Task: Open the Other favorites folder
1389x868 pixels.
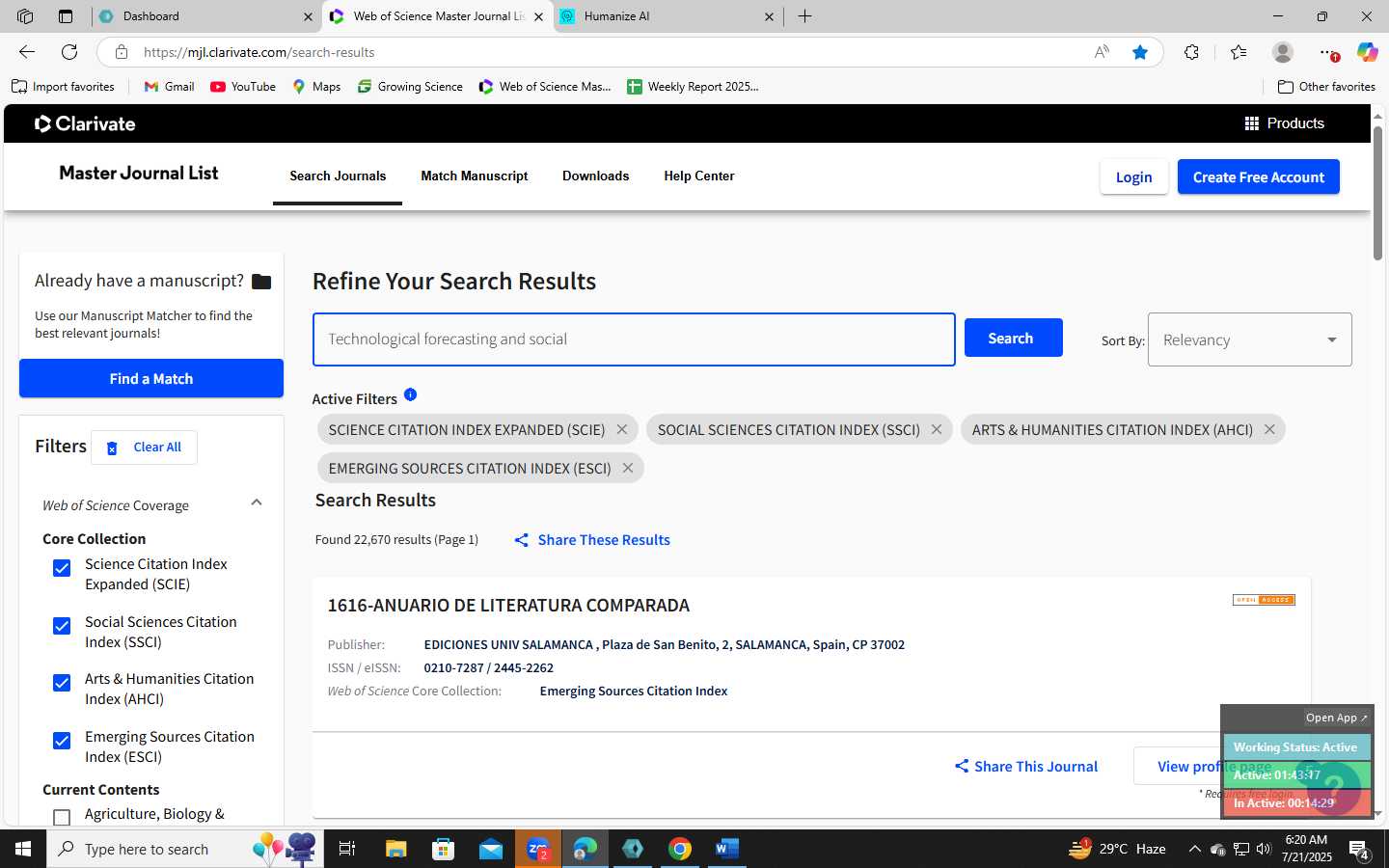Action: tap(1326, 87)
